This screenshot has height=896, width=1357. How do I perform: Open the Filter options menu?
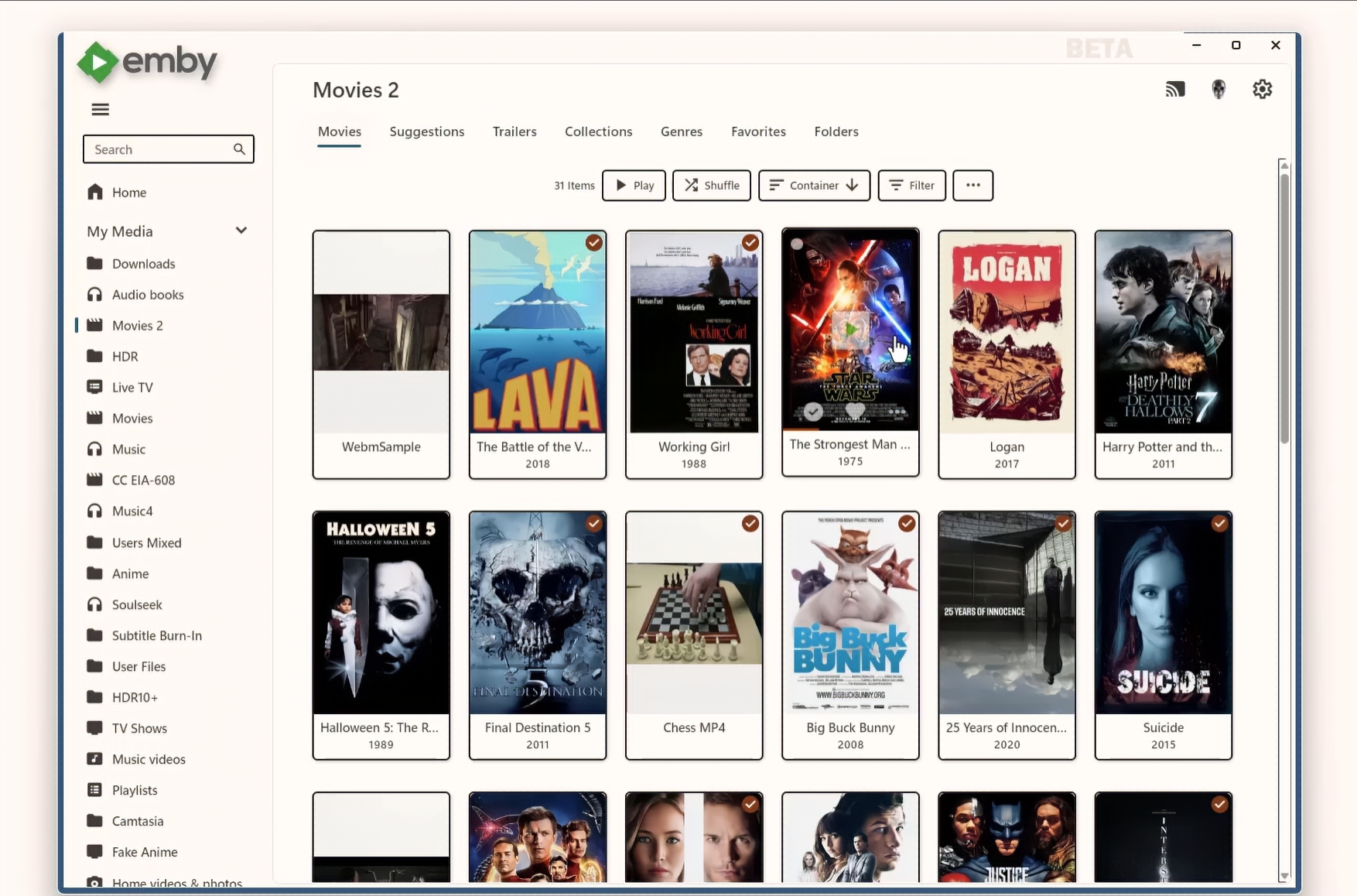pyautogui.click(x=911, y=185)
